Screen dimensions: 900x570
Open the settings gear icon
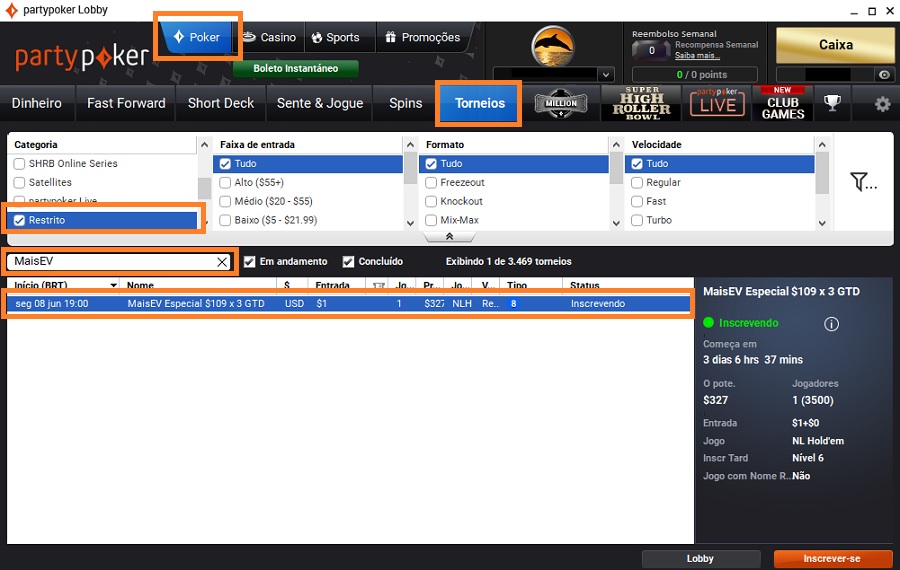pos(882,104)
